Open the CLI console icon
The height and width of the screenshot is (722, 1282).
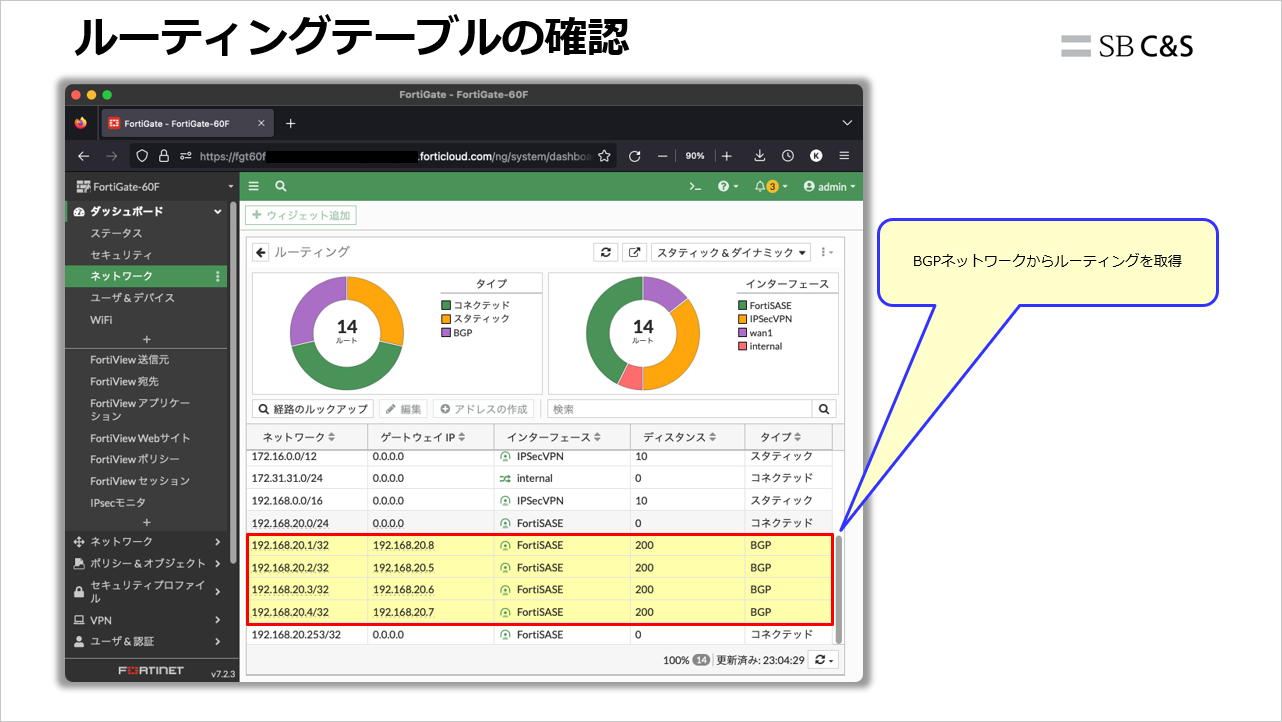(x=696, y=186)
